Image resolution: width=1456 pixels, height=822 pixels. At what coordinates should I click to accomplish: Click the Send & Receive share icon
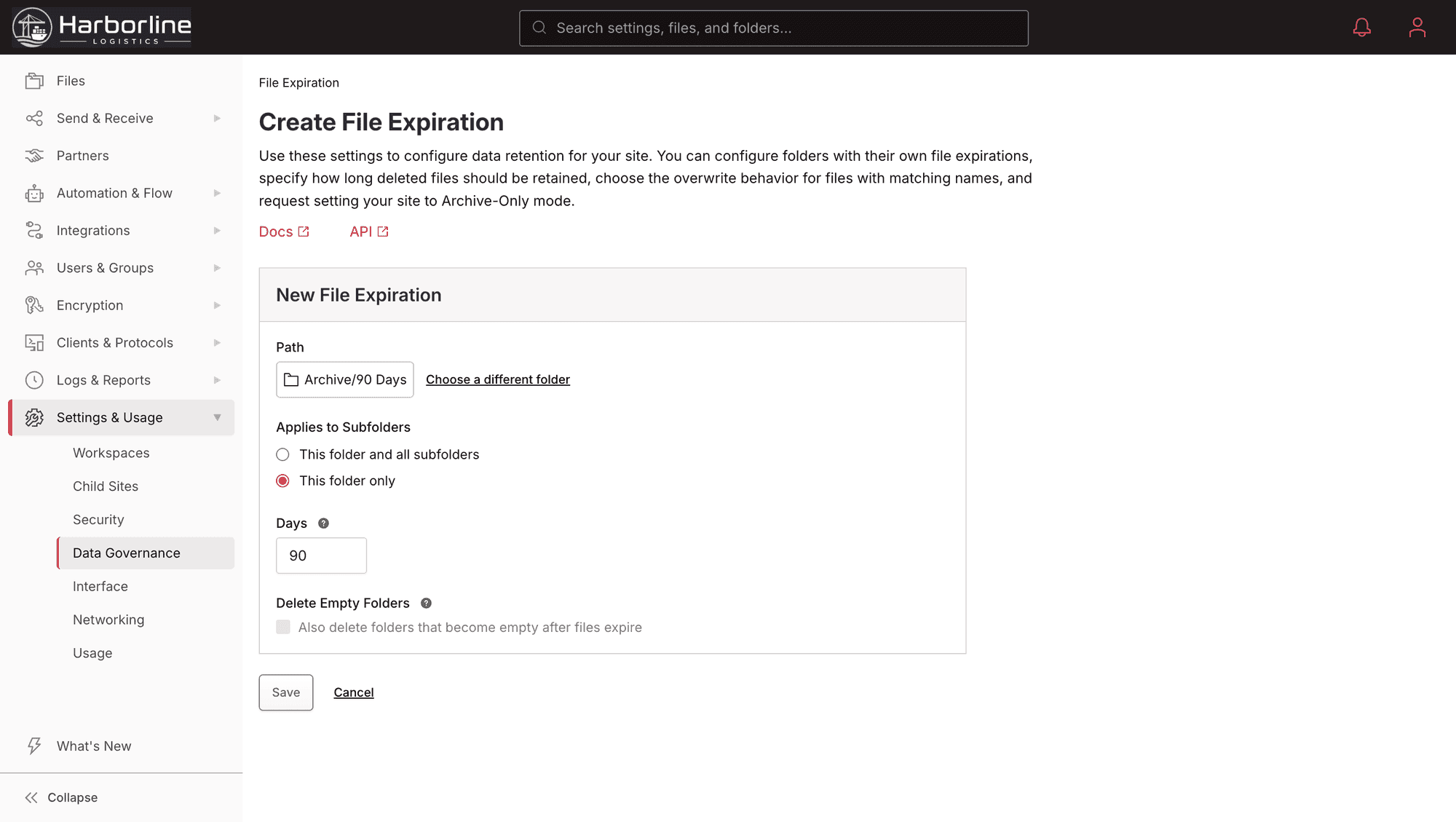coord(34,118)
